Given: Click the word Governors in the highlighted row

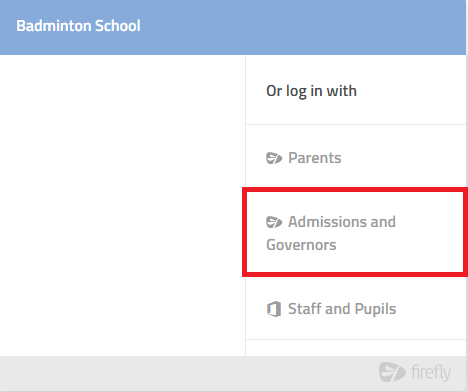Looking at the screenshot, I should coord(301,245).
